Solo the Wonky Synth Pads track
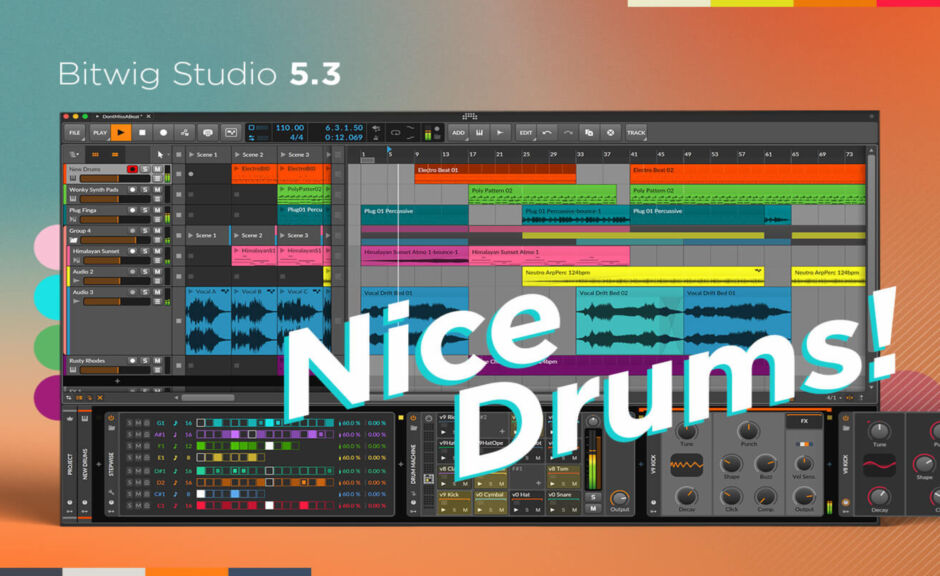Viewport: 940px width, 576px height. [x=143, y=190]
